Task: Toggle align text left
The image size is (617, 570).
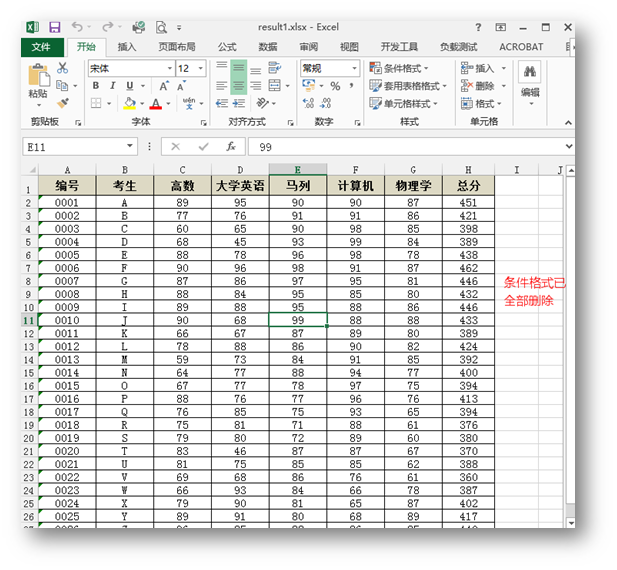Action: pyautogui.click(x=222, y=86)
